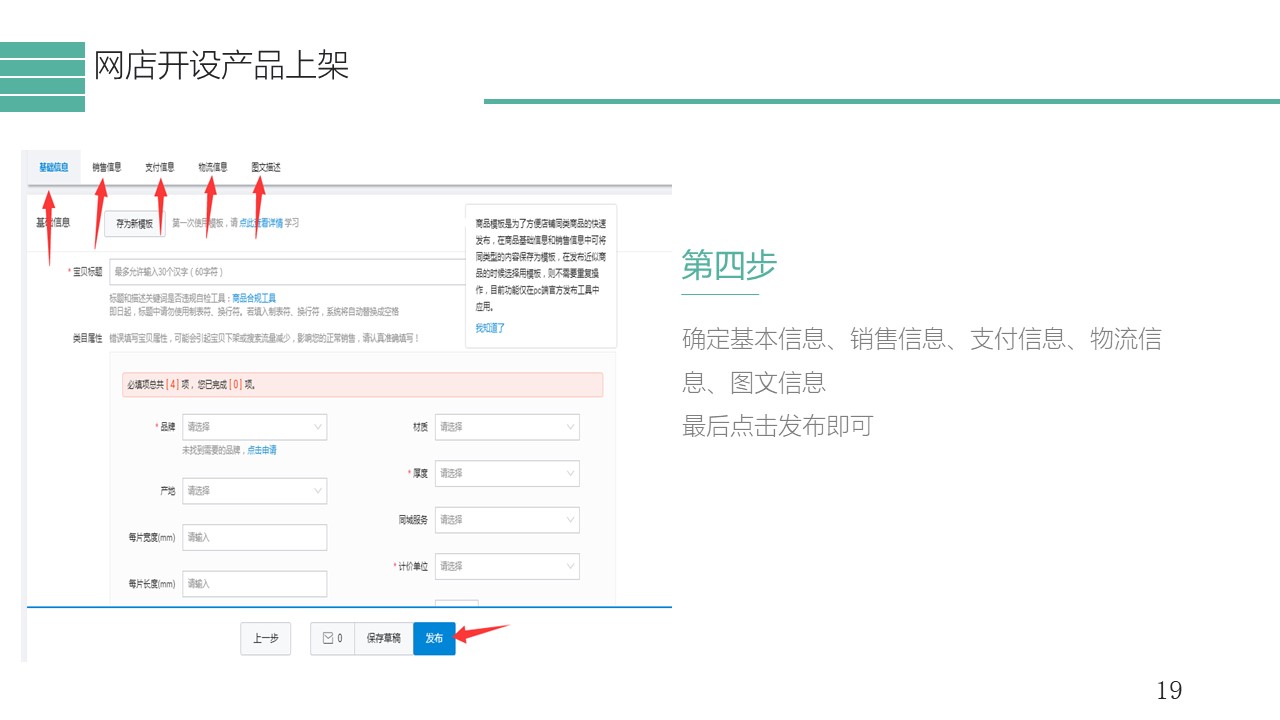Focus the 宝贝标题 input field
The height and width of the screenshot is (720, 1280).
coord(287,271)
